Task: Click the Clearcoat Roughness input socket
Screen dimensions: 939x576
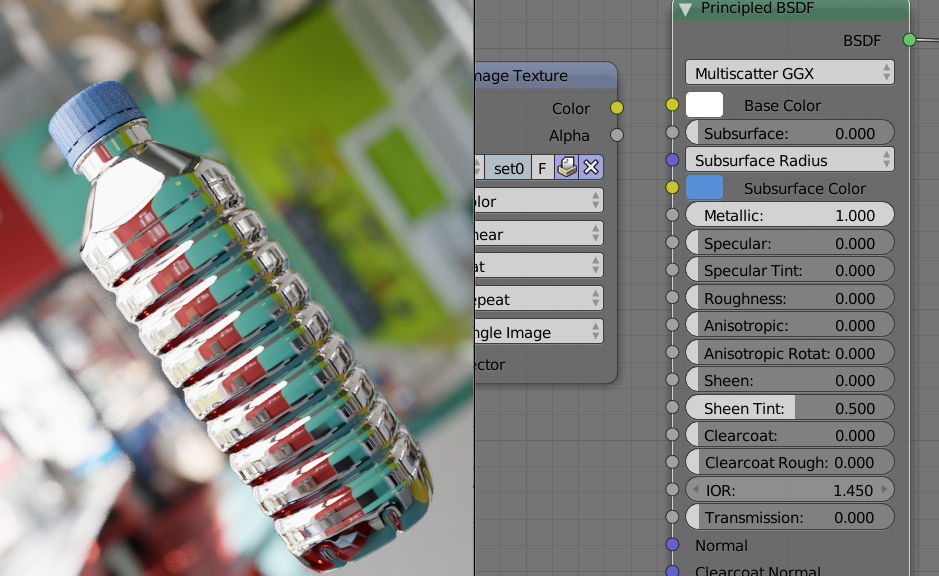Action: (672, 462)
